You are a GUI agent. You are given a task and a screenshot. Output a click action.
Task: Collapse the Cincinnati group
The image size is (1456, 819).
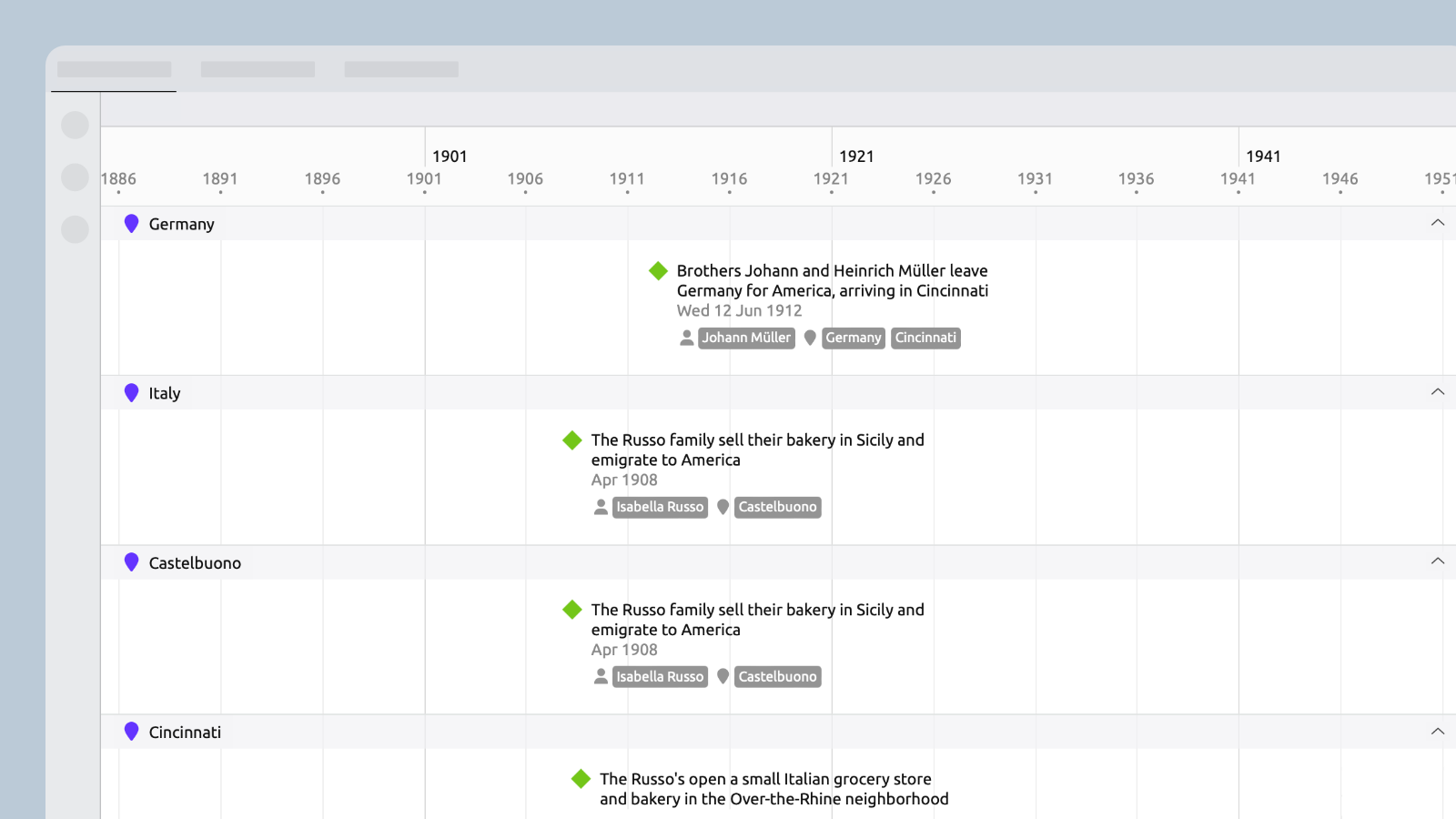click(1438, 732)
